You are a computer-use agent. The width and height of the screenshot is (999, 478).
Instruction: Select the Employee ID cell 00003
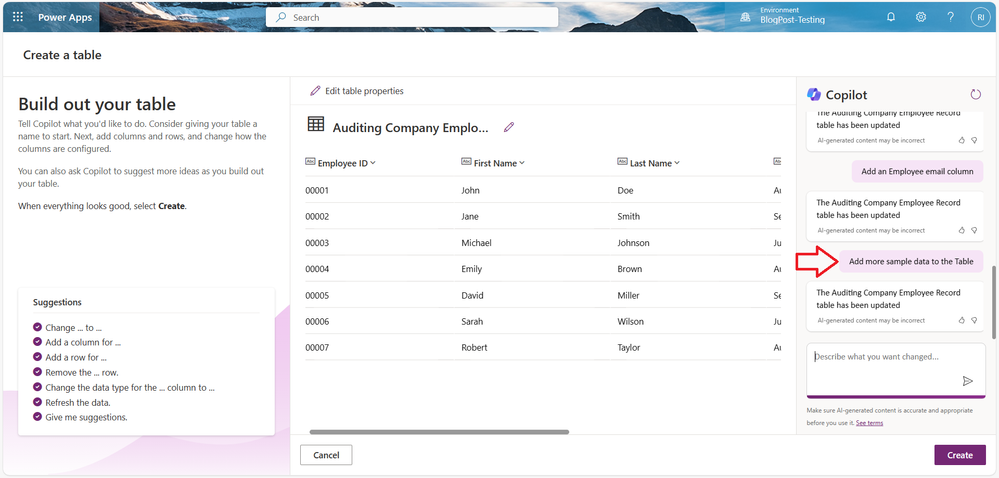click(x=317, y=243)
